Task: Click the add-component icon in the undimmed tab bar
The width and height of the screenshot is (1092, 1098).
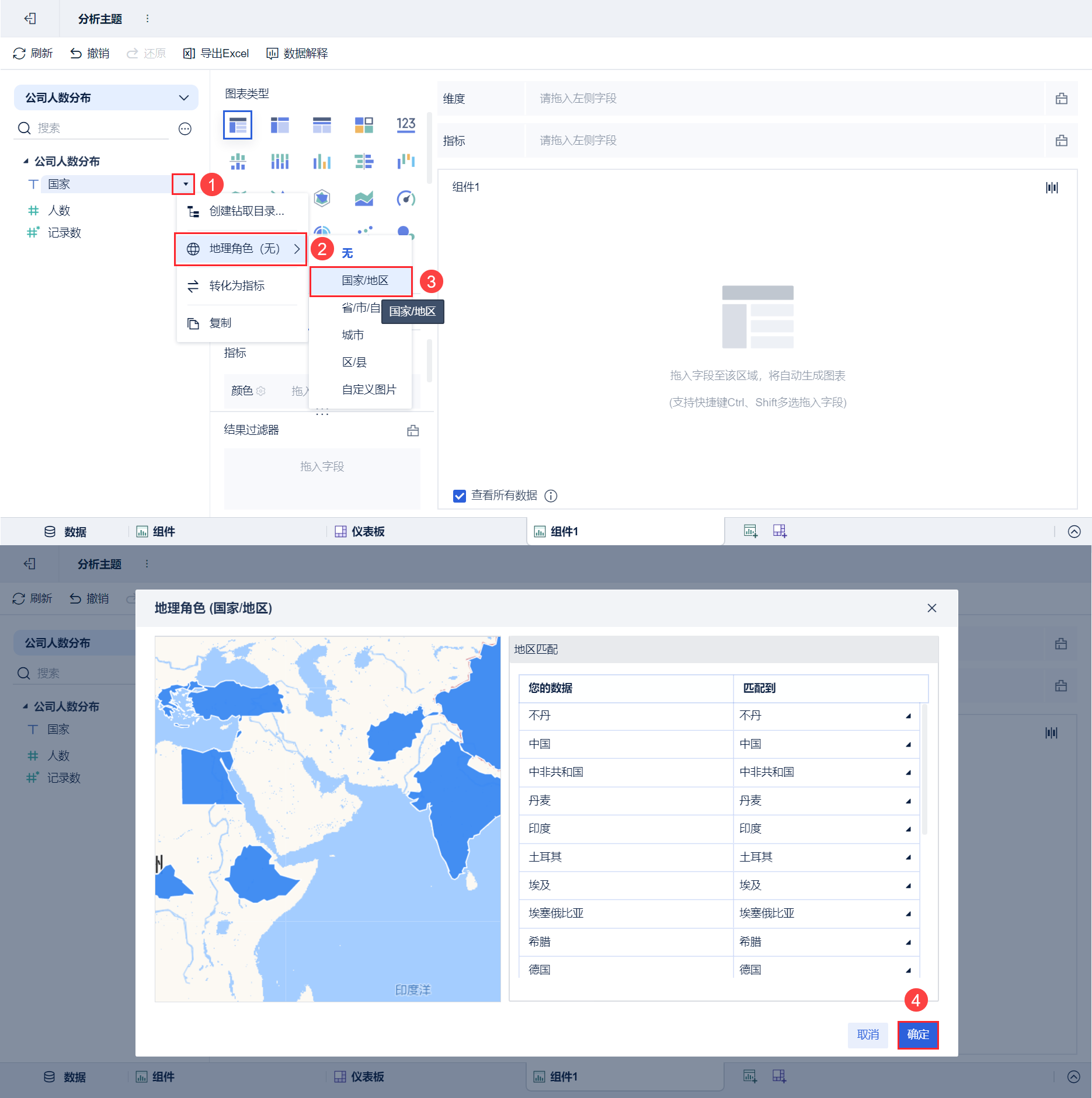Action: point(750,531)
